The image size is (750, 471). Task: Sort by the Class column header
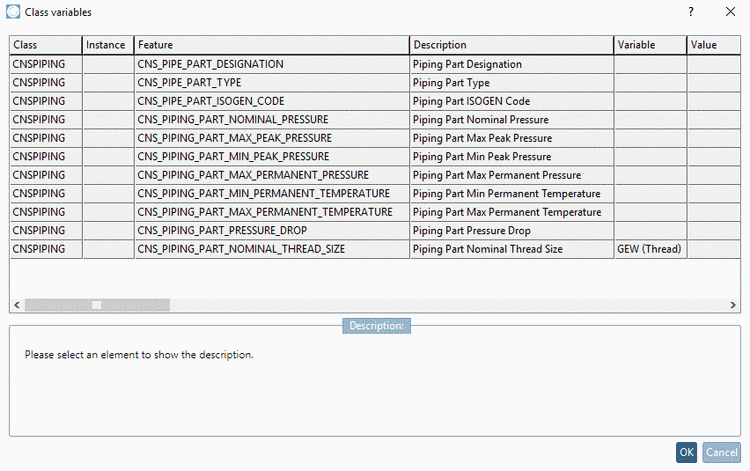point(46,45)
